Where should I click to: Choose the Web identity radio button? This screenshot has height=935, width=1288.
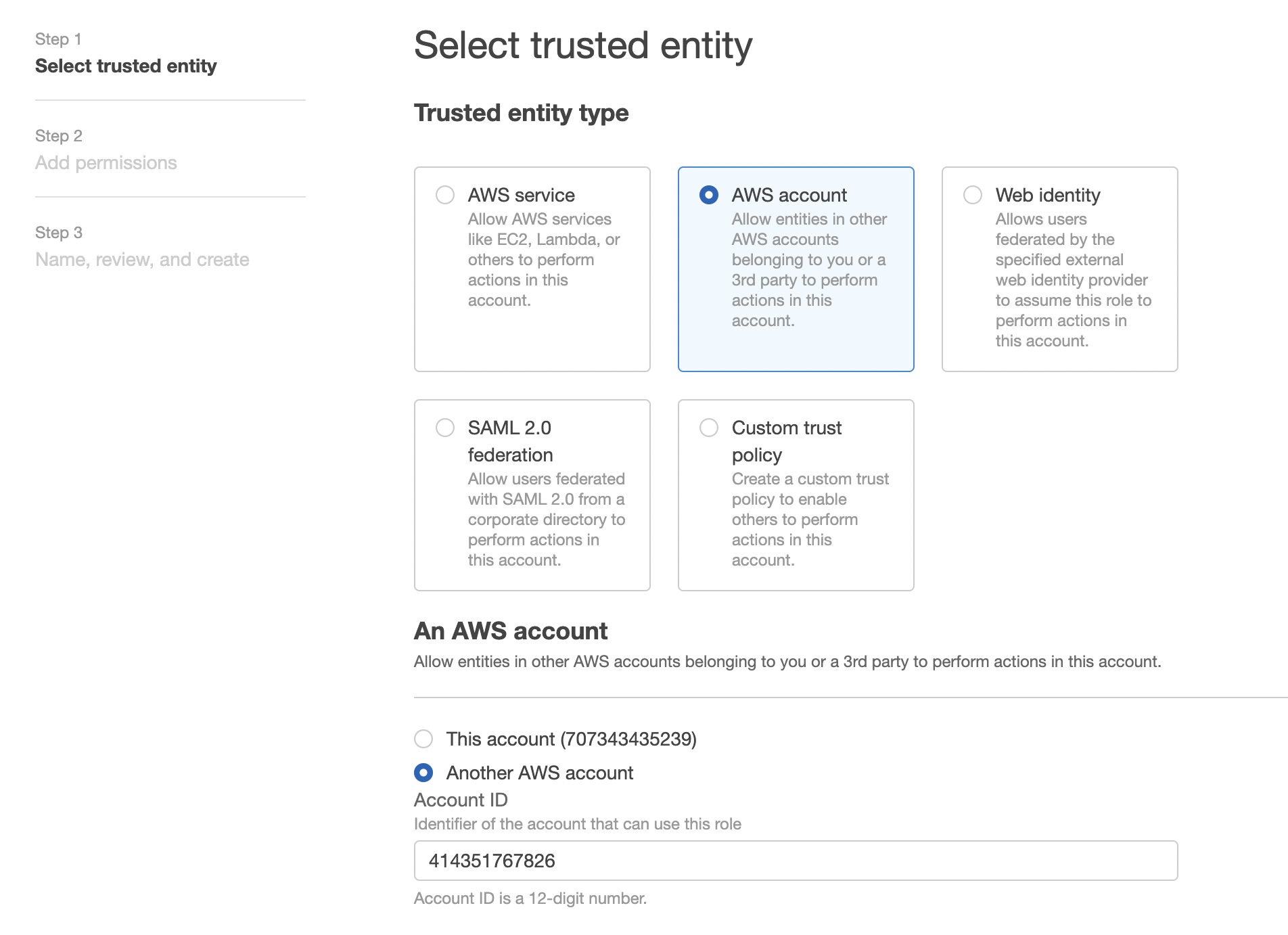[972, 195]
